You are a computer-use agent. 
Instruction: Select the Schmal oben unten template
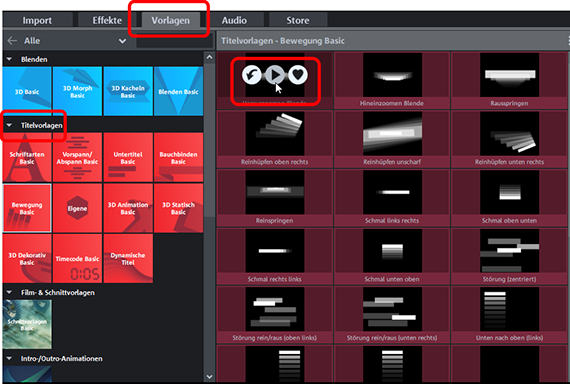click(x=509, y=198)
